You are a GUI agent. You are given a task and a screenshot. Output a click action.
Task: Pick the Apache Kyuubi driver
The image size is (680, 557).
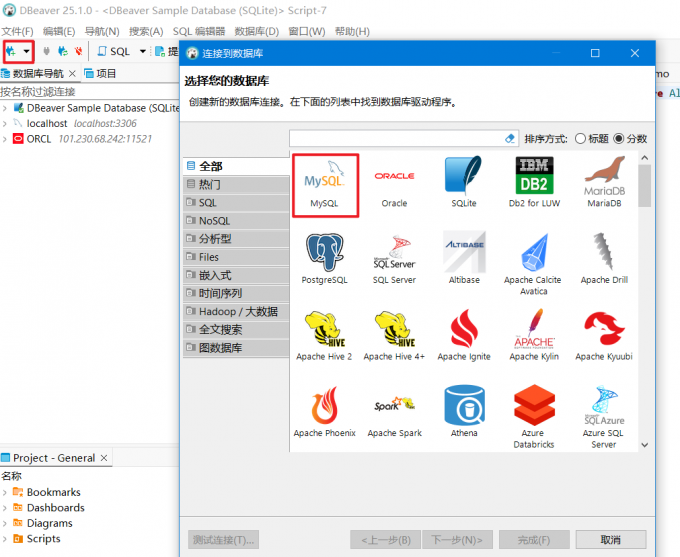(x=604, y=336)
